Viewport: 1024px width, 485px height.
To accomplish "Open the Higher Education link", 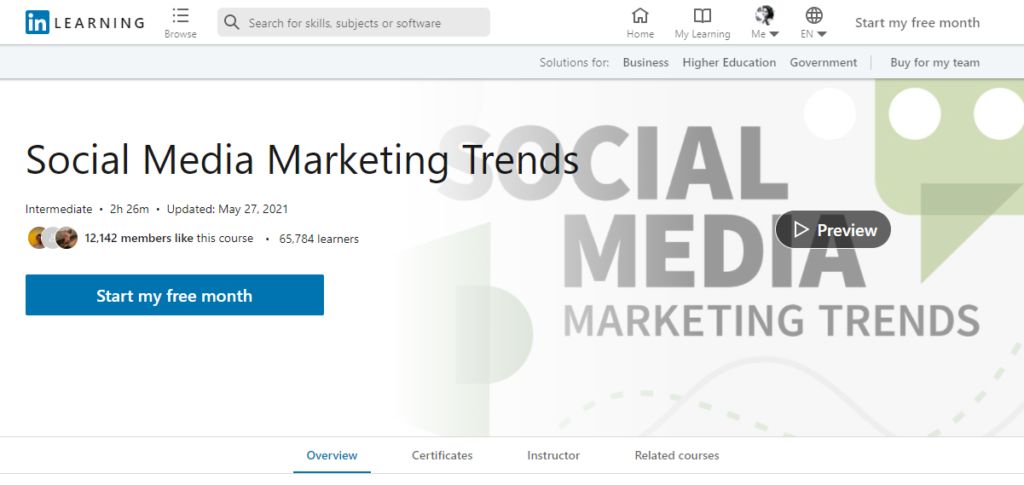I will pos(729,62).
